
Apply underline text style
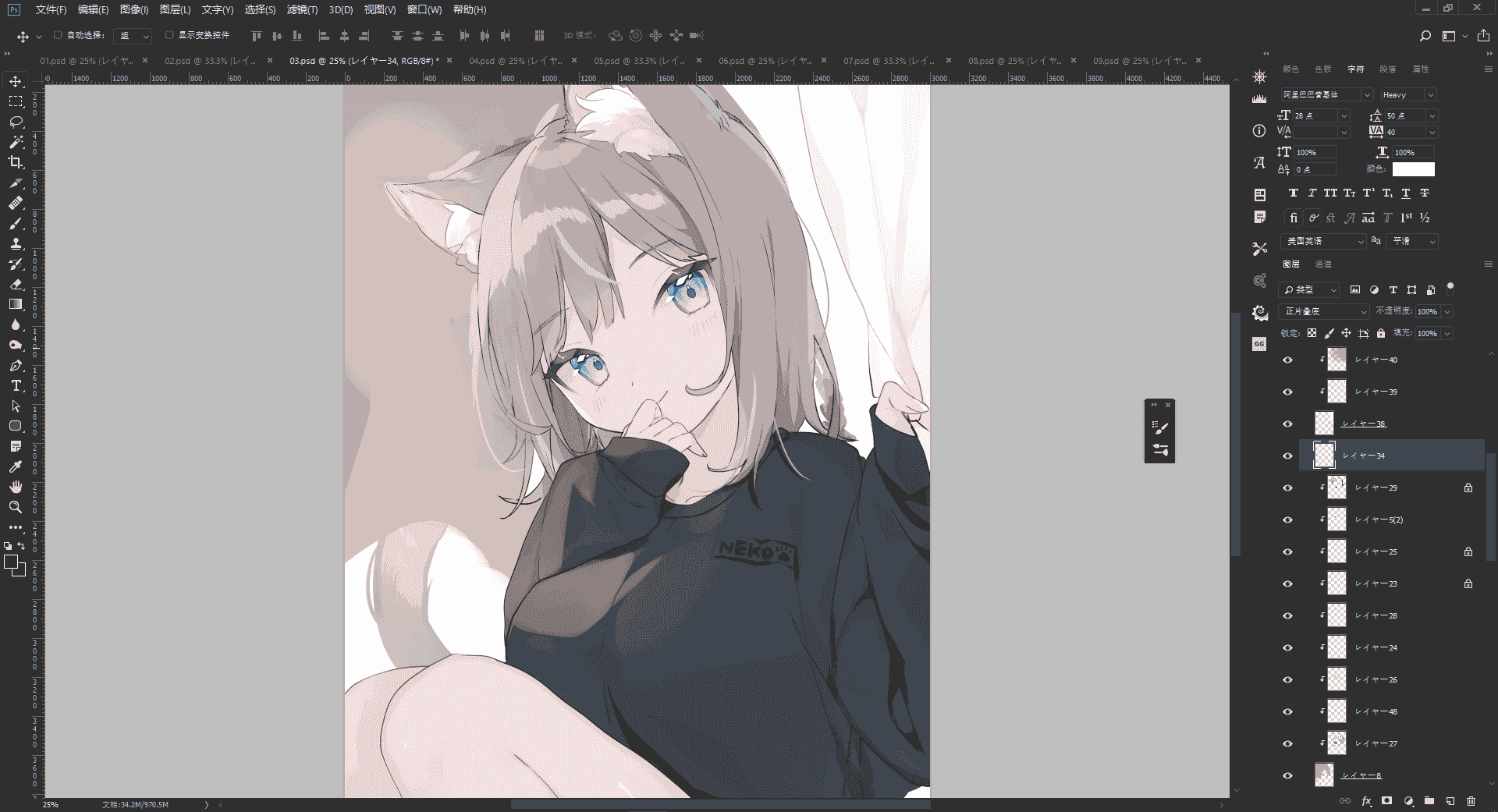tap(1406, 193)
